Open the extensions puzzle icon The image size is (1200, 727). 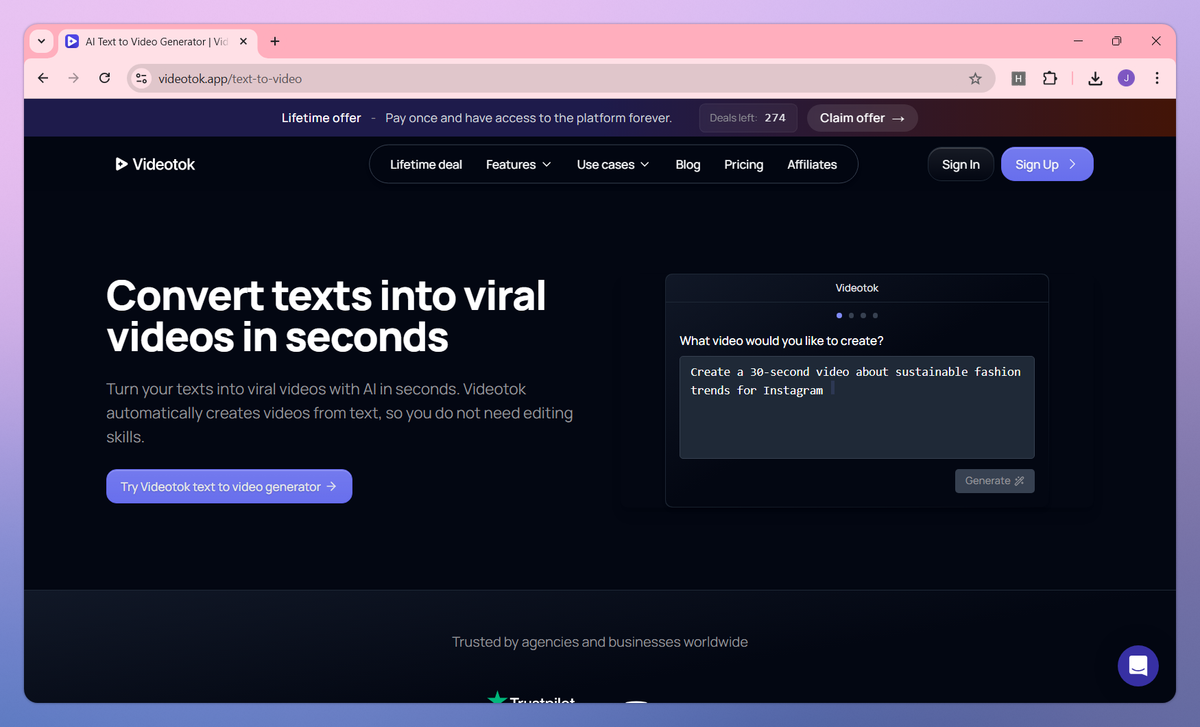click(1050, 78)
